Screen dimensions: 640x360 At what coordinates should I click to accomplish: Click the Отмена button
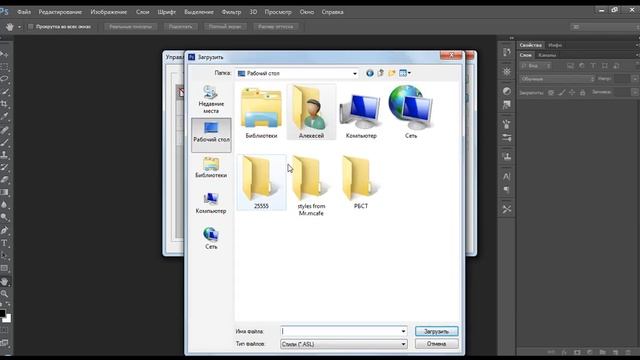click(x=436, y=344)
